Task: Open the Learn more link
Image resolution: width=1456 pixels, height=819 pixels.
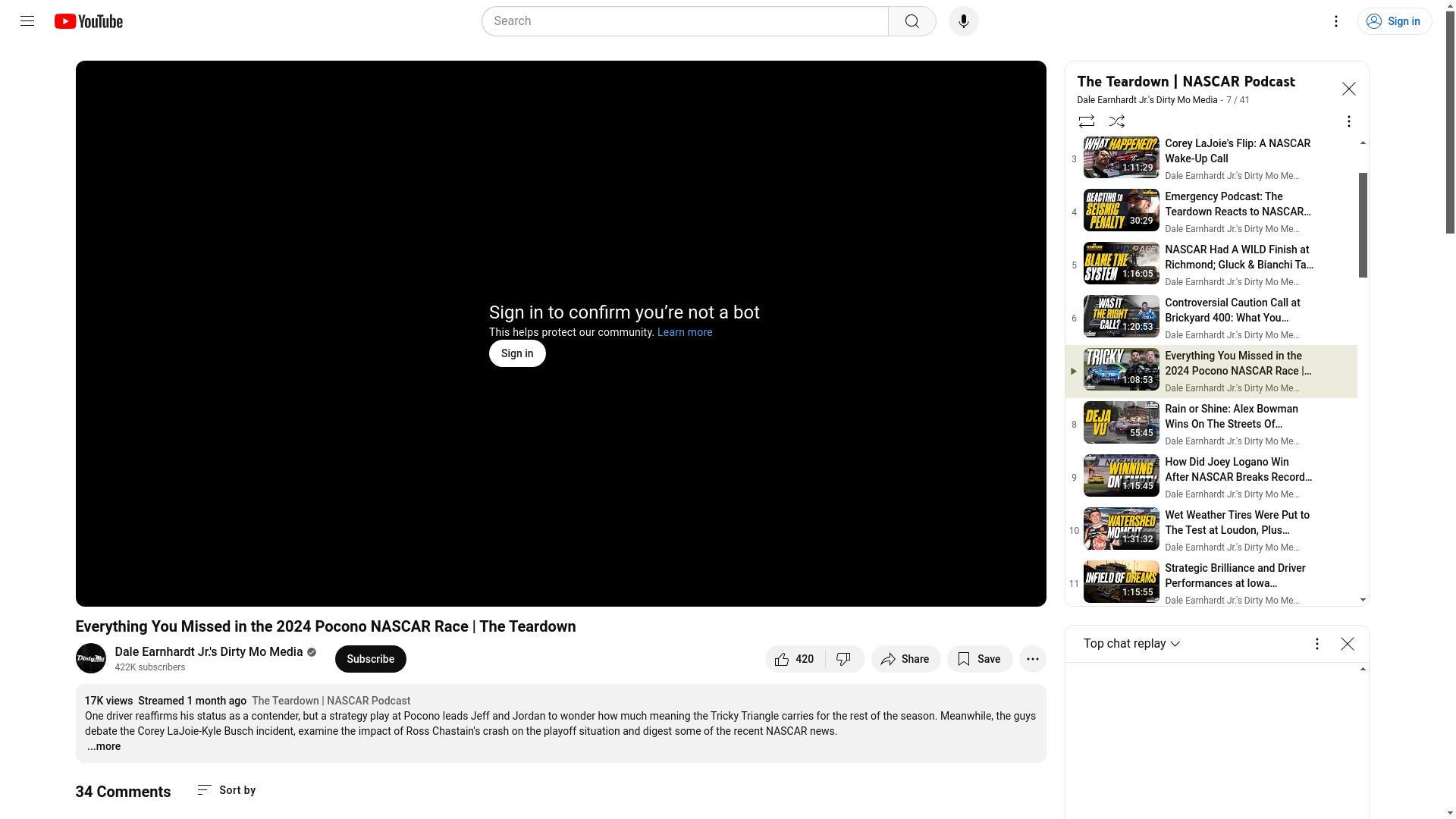Action: [685, 332]
